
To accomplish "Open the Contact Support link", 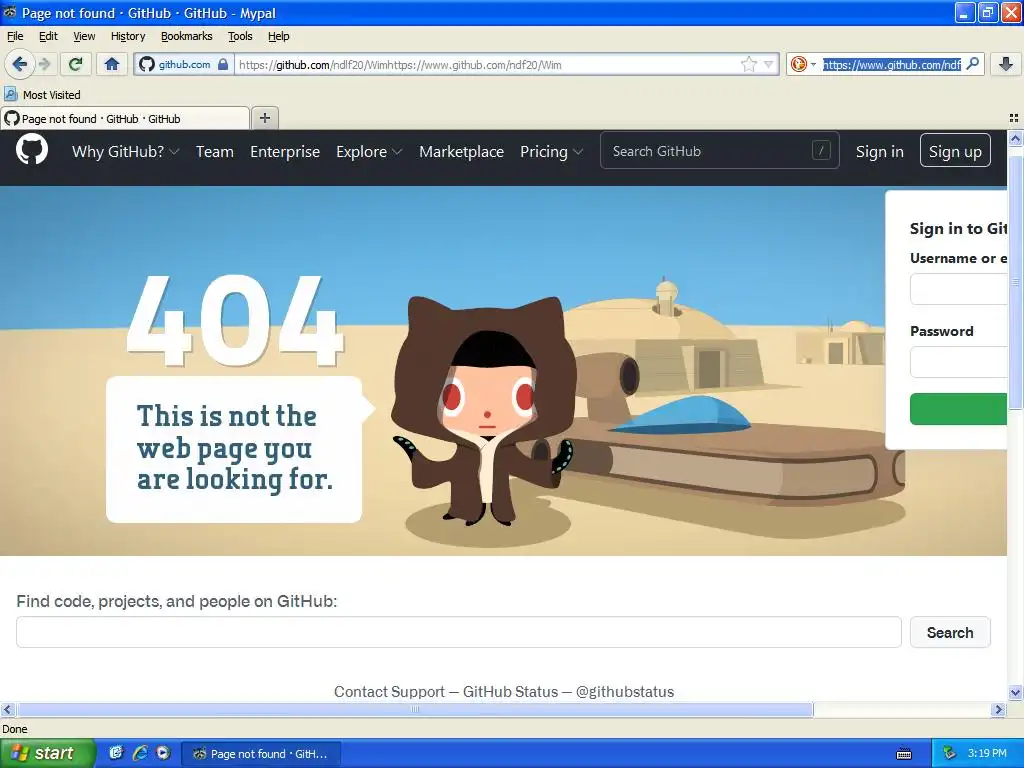I will pos(389,692).
